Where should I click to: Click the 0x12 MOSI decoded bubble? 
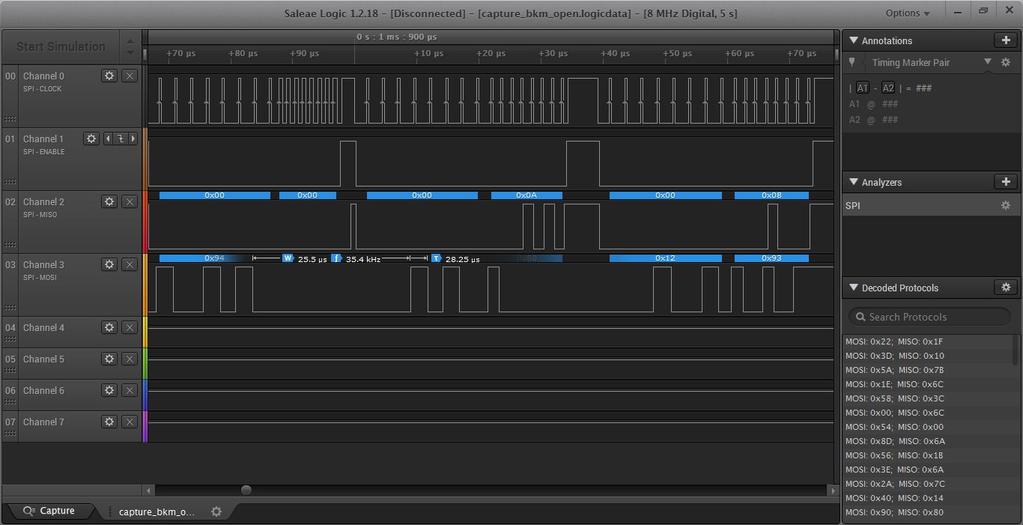pyautogui.click(x=665, y=258)
